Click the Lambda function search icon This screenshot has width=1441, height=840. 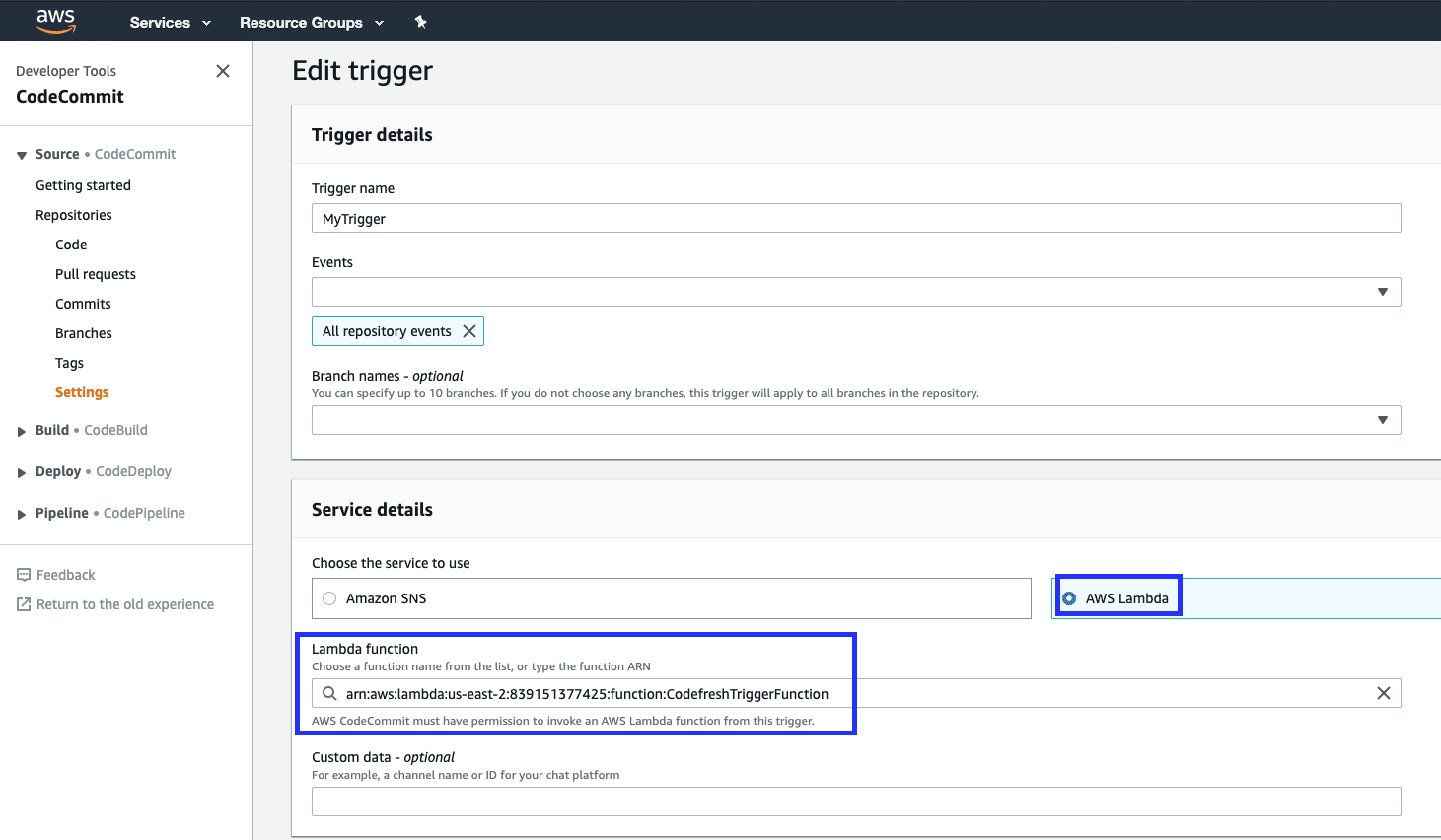[329, 693]
